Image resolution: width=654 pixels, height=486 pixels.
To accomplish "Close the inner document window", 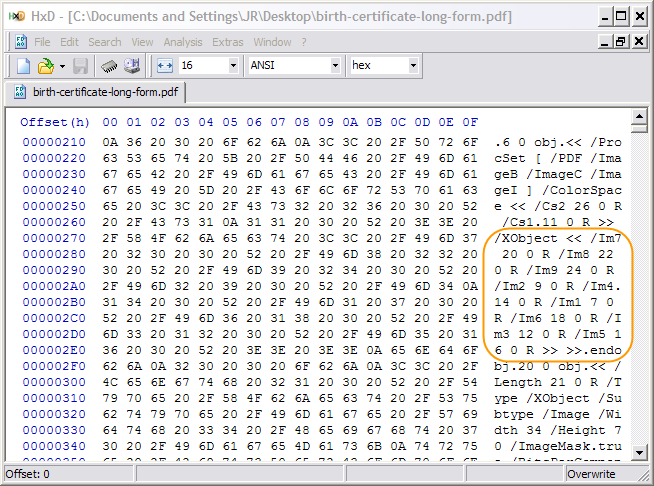I will [x=639, y=41].
